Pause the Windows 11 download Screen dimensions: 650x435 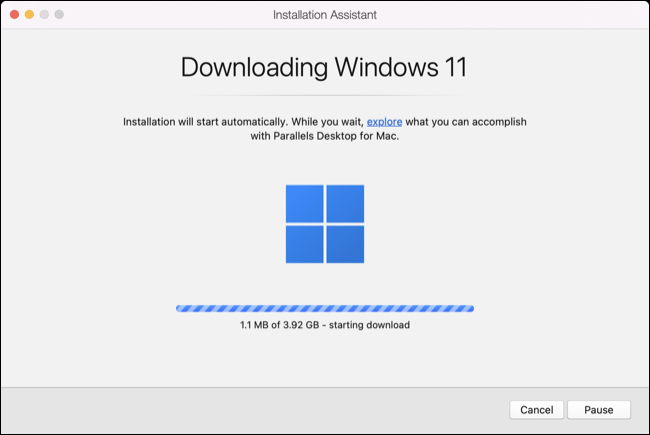point(599,410)
